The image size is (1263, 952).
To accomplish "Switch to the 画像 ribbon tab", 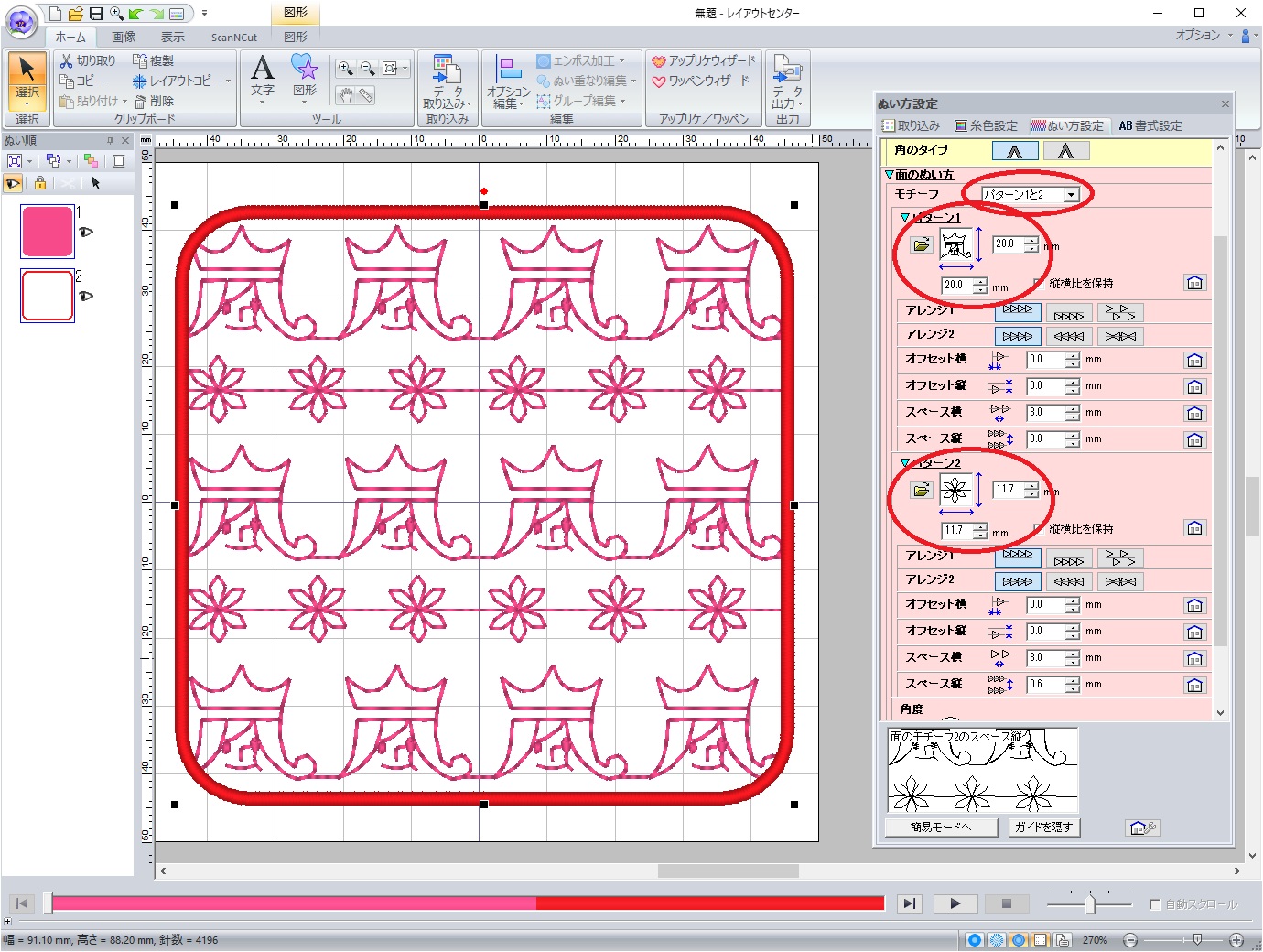I will click(x=124, y=37).
